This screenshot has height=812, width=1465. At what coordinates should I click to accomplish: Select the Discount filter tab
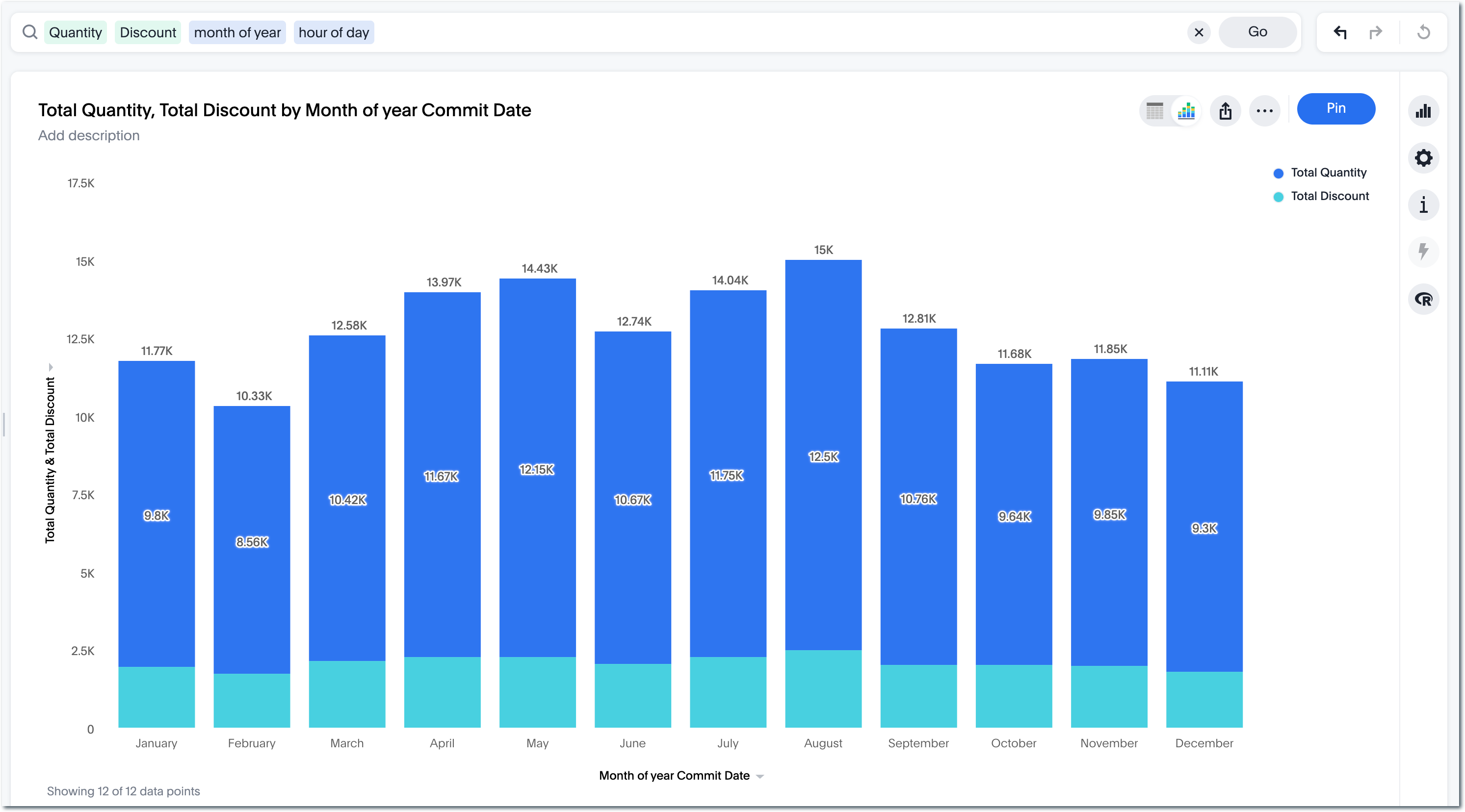pos(147,32)
